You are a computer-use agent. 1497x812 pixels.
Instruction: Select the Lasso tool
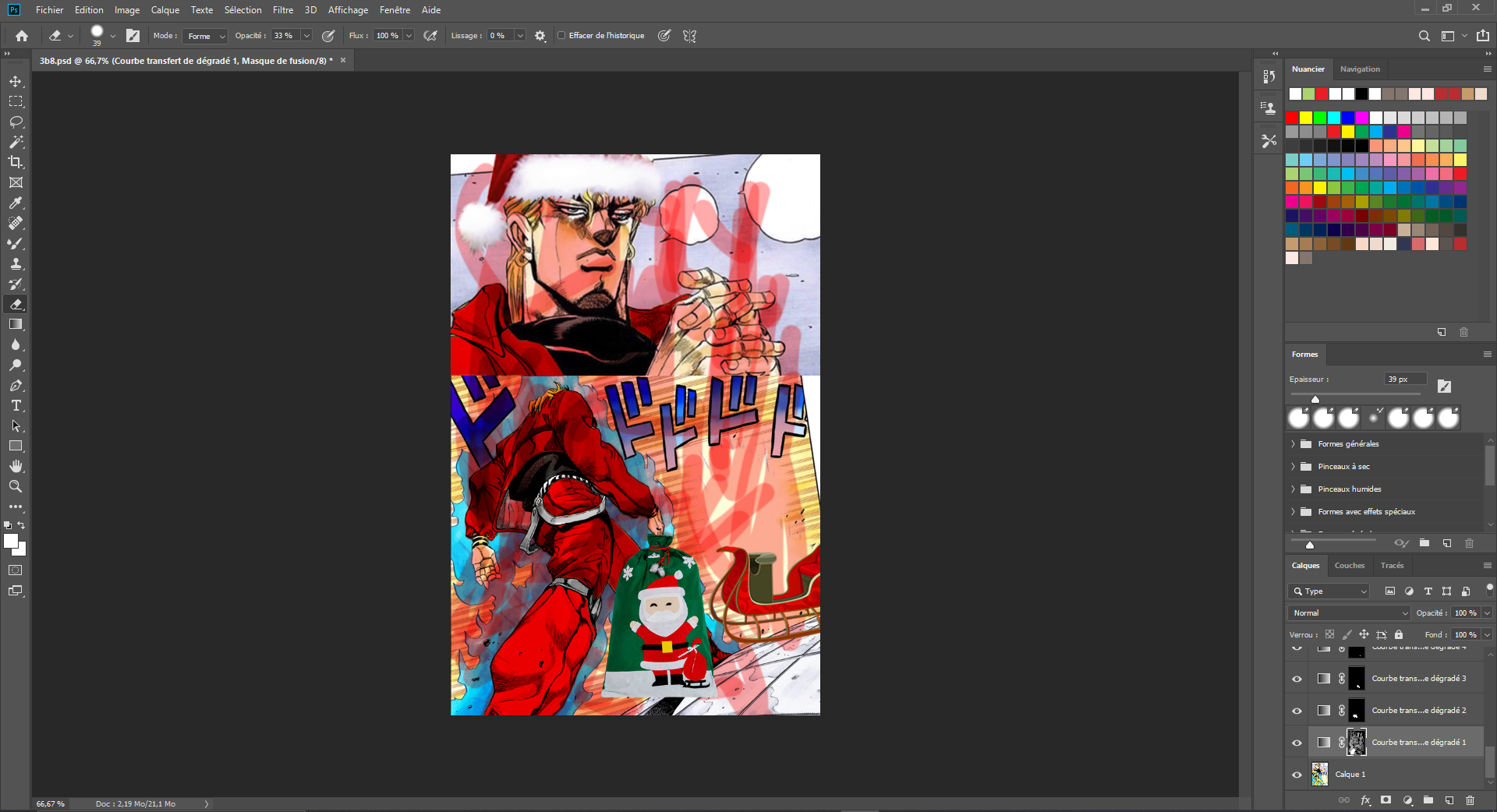16,122
